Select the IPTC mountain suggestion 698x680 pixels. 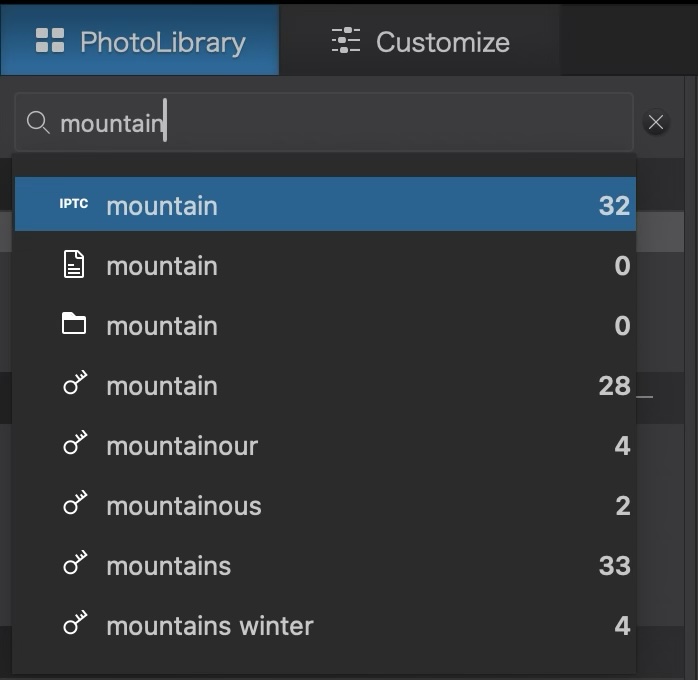[325, 205]
